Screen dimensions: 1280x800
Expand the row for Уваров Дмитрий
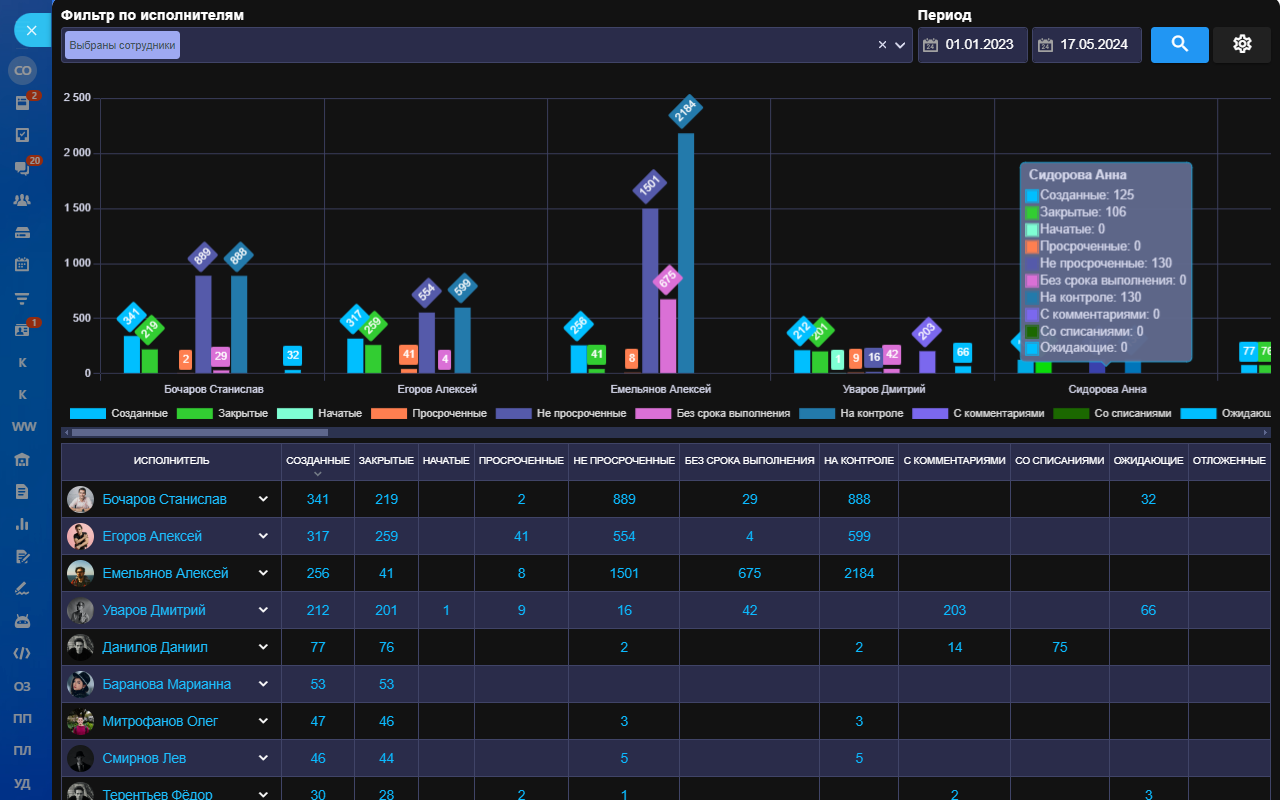tap(263, 610)
